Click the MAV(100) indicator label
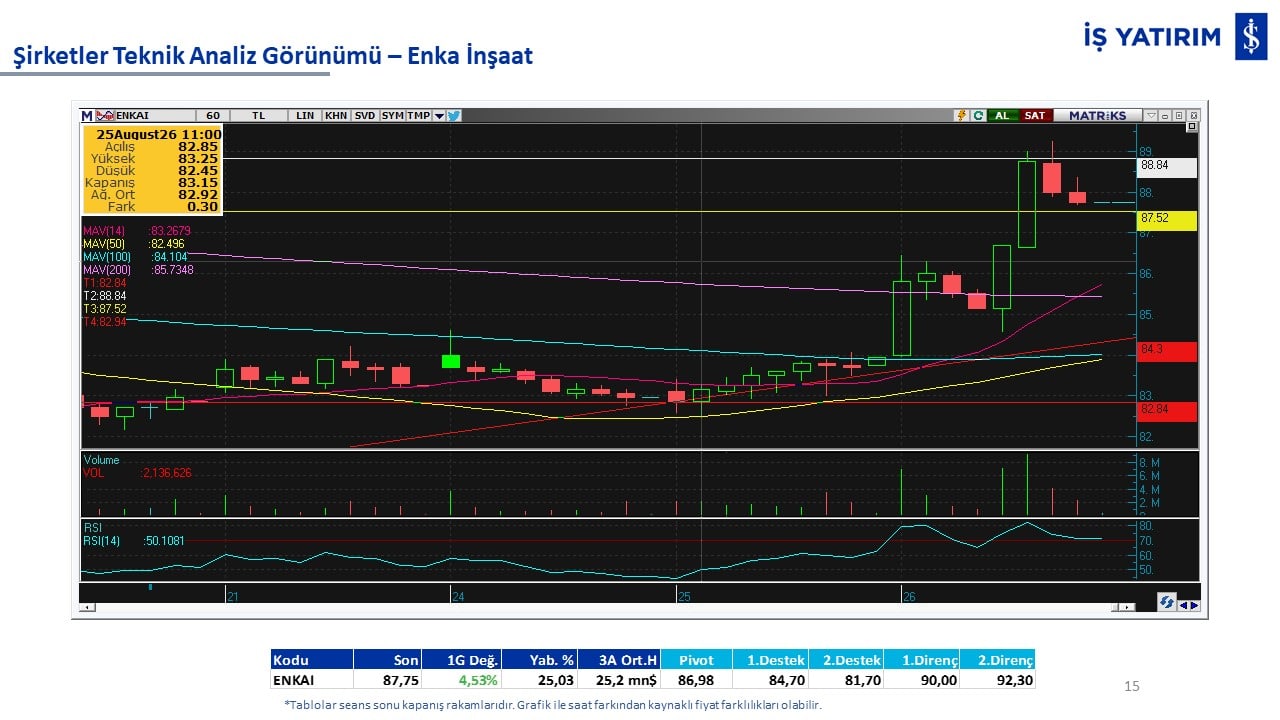The width and height of the screenshot is (1280, 720). [x=106, y=257]
